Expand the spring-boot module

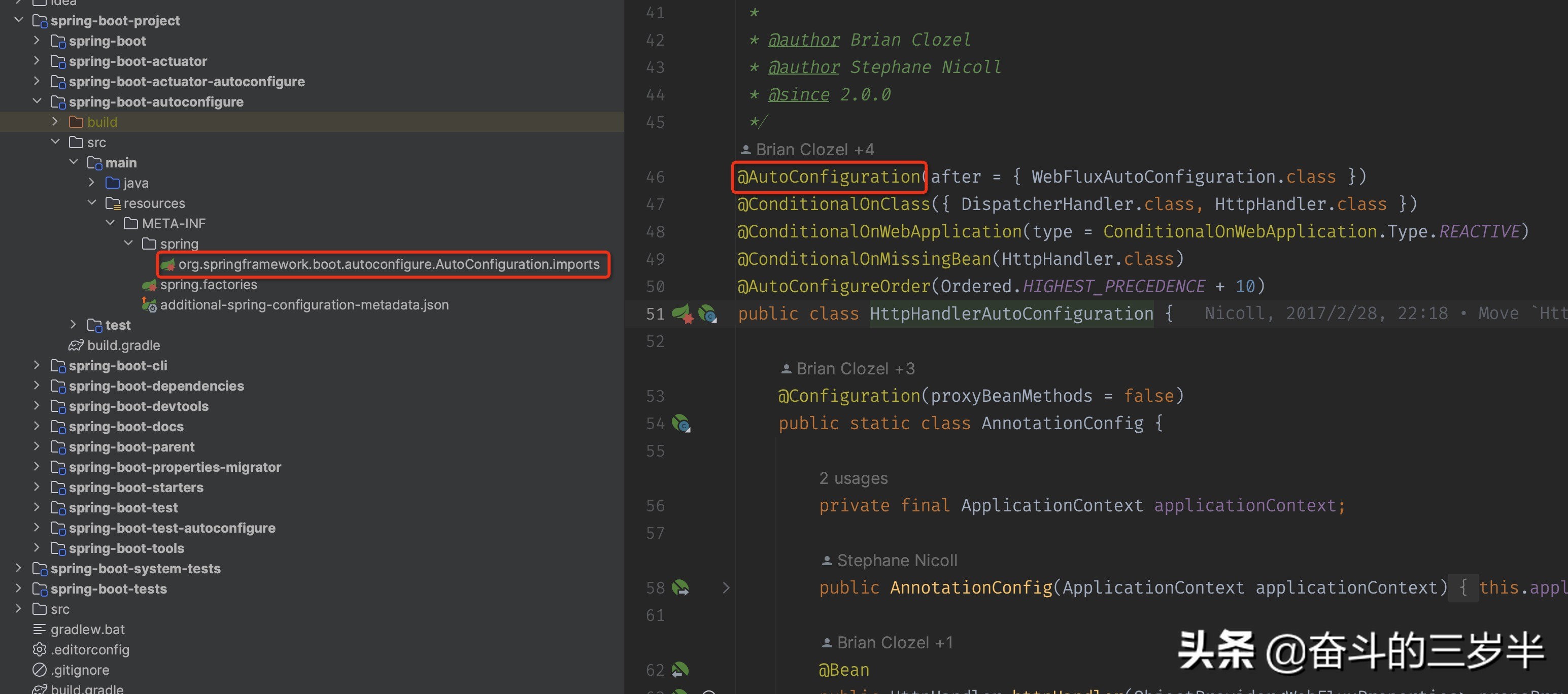(x=37, y=40)
